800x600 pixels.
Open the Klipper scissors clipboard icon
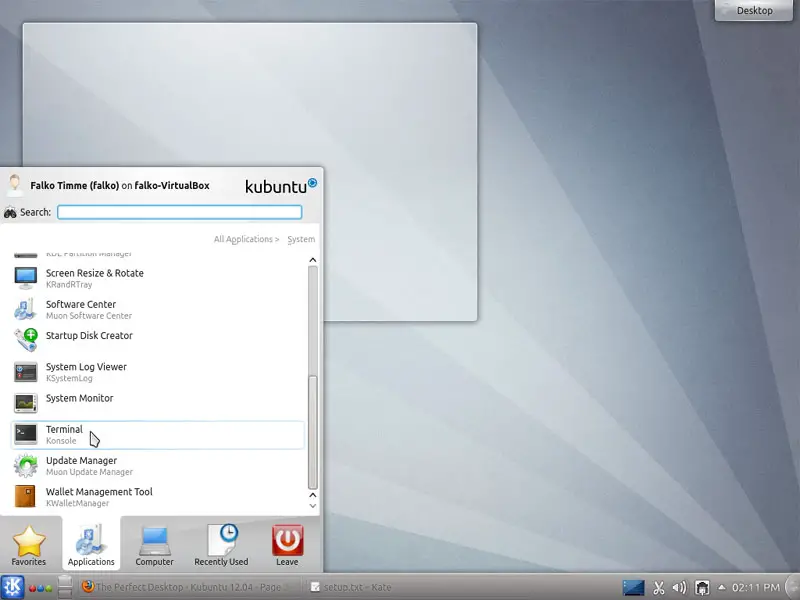[659, 588]
